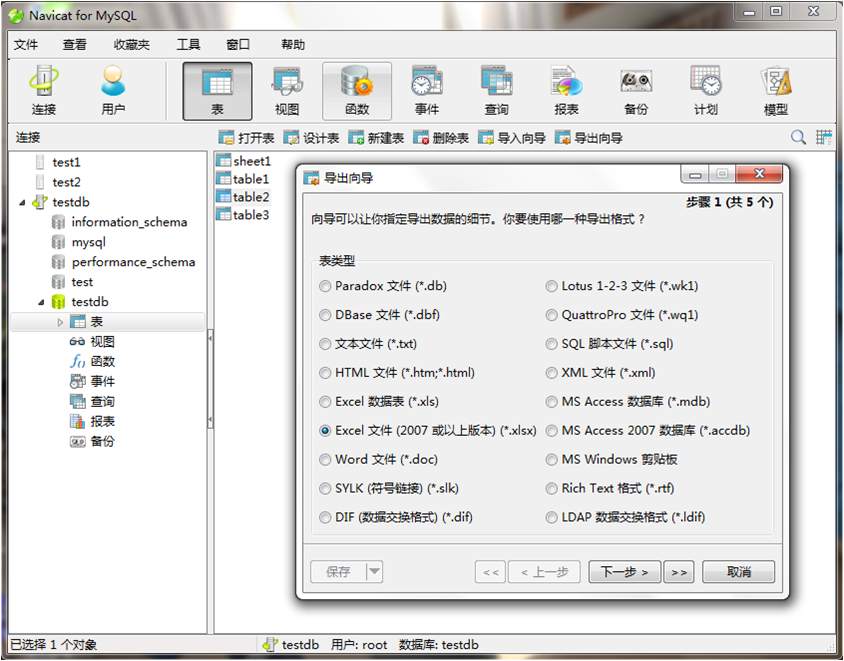The height and width of the screenshot is (661, 844).
Task: Open the dropdown arrow beside 保存 button
Action: (374, 572)
